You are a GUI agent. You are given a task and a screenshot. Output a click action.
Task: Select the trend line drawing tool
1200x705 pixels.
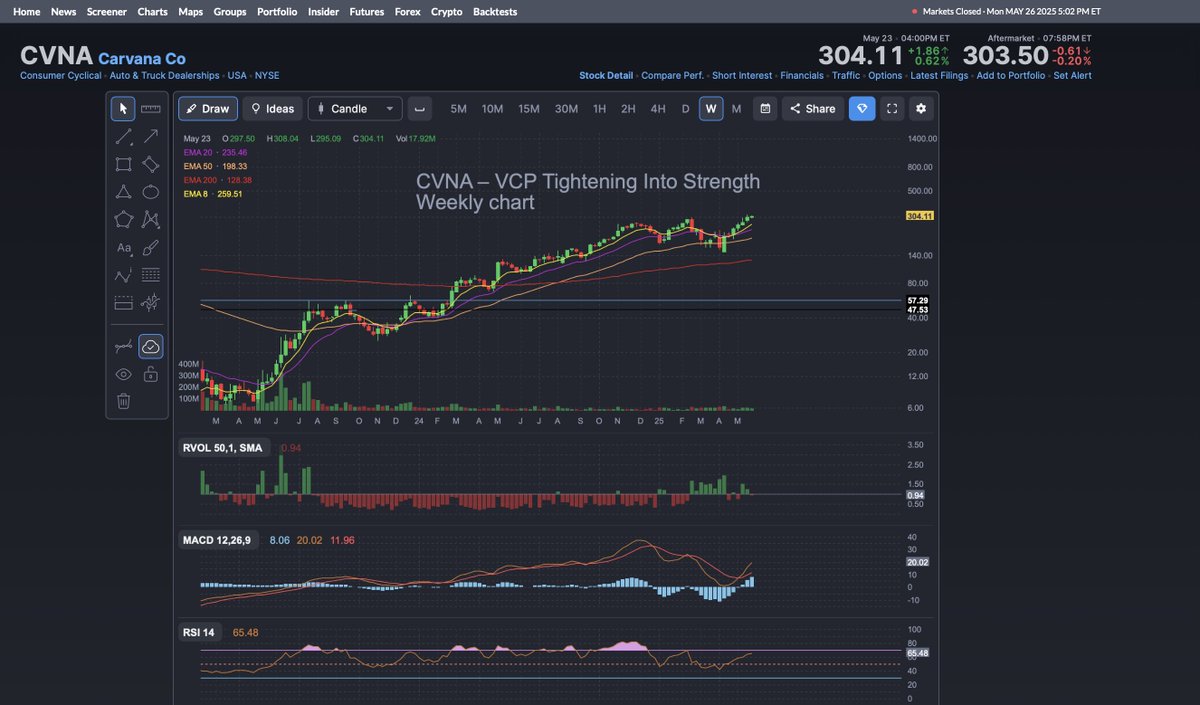coord(123,137)
